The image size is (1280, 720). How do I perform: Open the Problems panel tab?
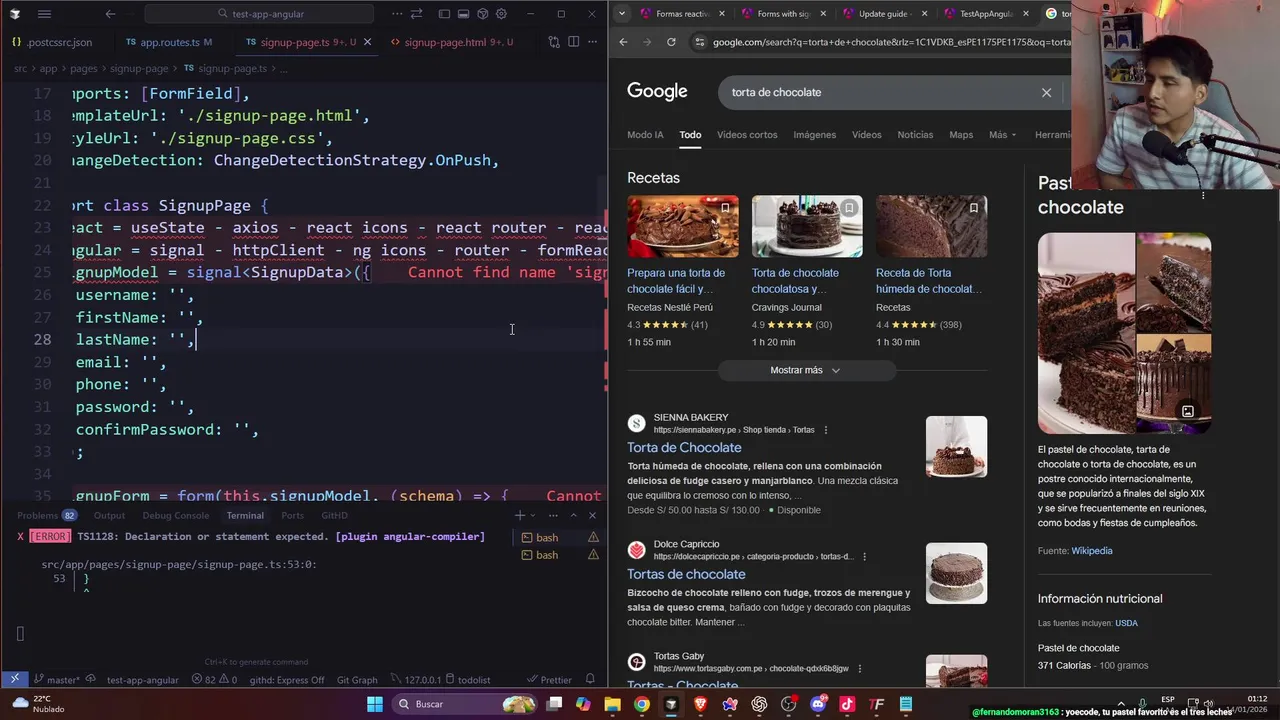click(46, 515)
